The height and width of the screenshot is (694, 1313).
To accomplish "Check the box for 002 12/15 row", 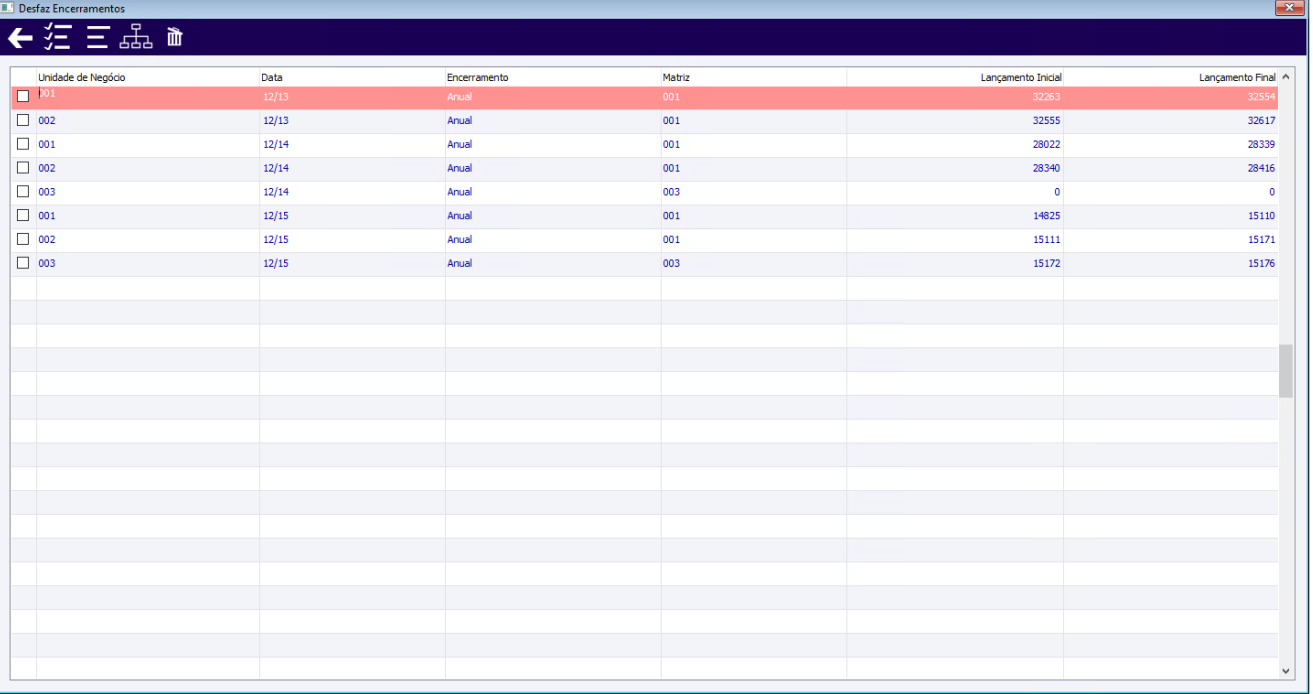I will [x=23, y=240].
